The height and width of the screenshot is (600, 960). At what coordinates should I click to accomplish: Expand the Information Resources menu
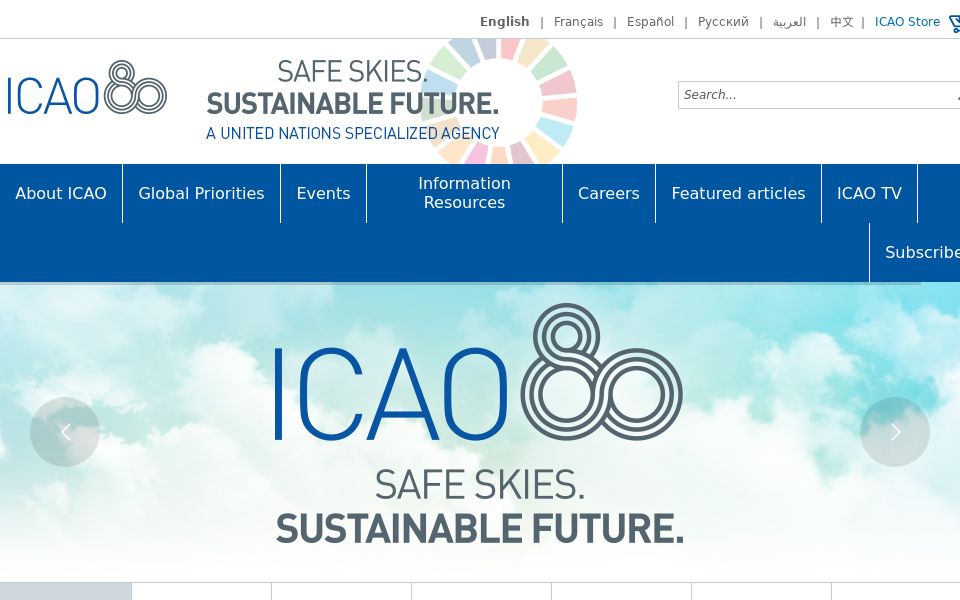[x=464, y=193]
